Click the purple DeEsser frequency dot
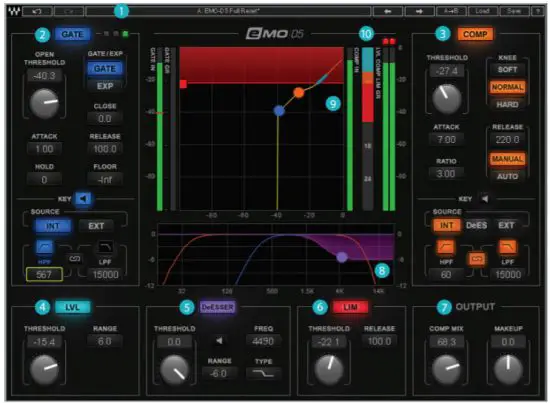 pyautogui.click(x=342, y=257)
